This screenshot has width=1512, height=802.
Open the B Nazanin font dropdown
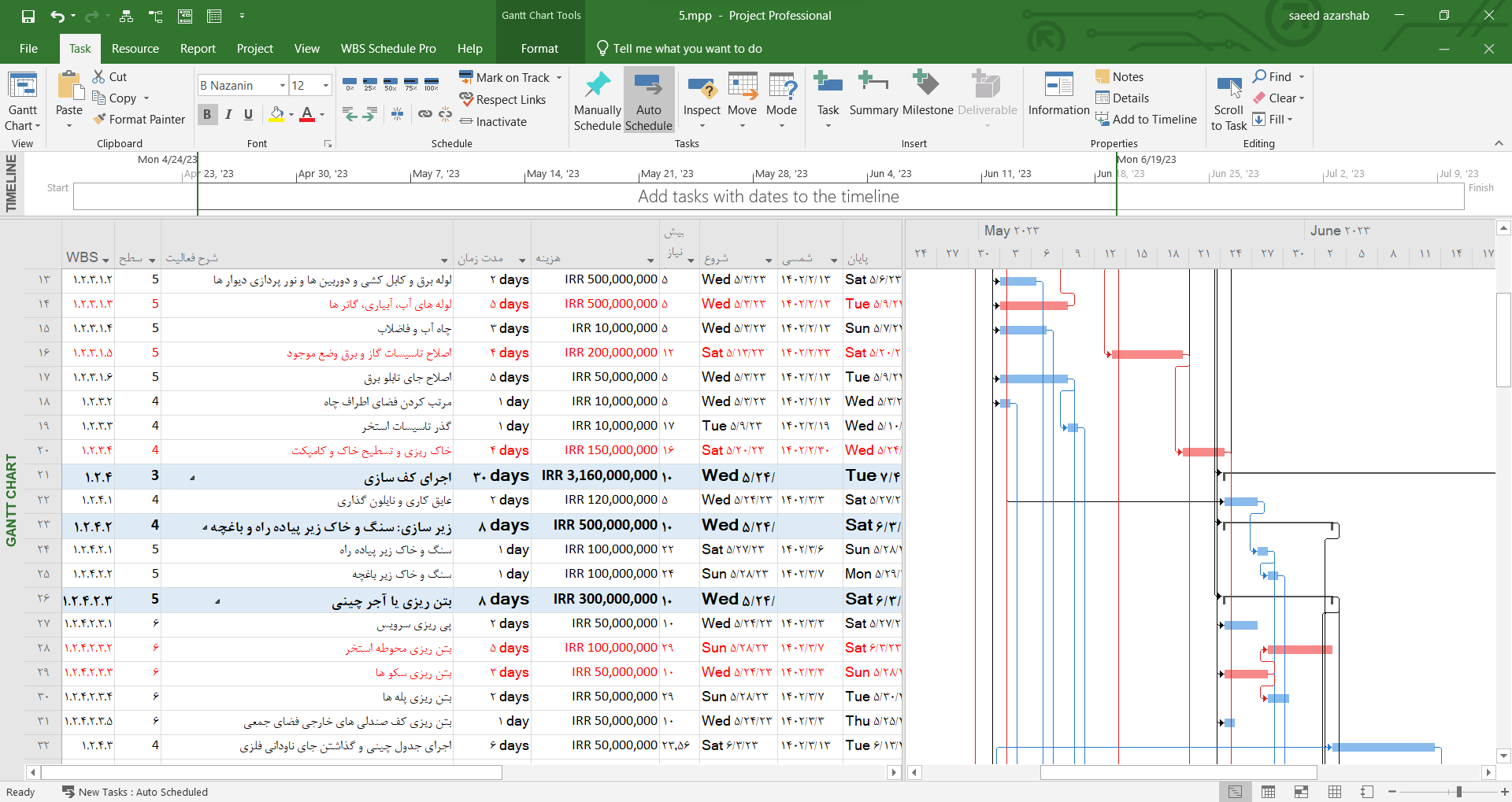[283, 85]
